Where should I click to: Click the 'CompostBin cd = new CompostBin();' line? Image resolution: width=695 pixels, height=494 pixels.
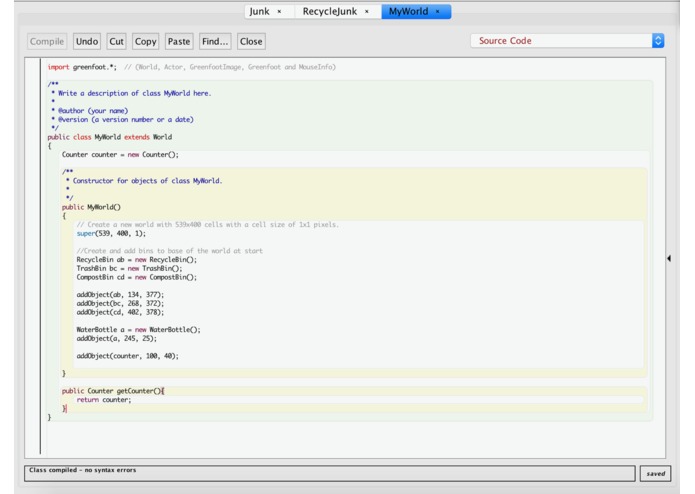(x=137, y=277)
